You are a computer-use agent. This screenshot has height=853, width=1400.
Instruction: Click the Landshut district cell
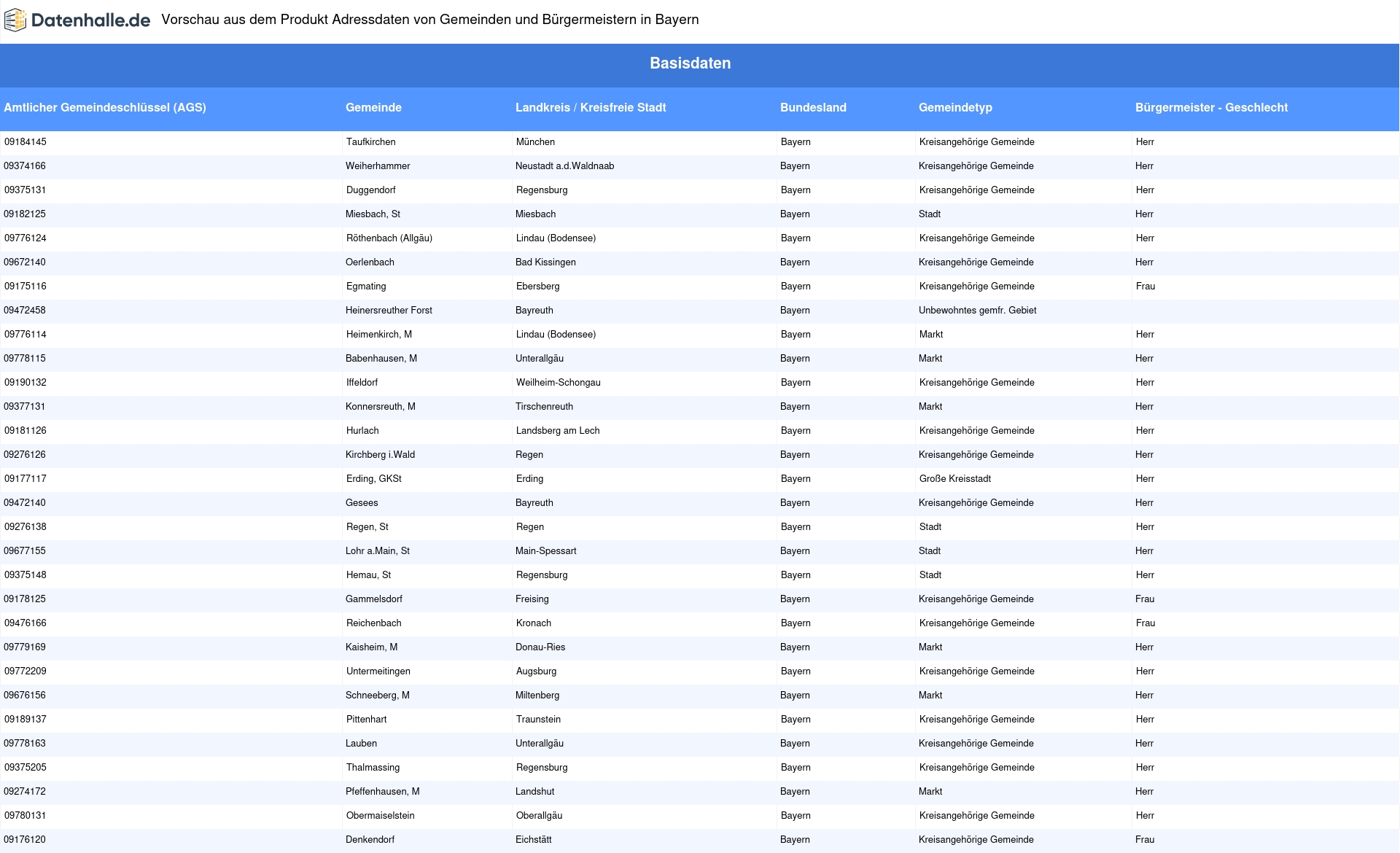[x=535, y=791]
